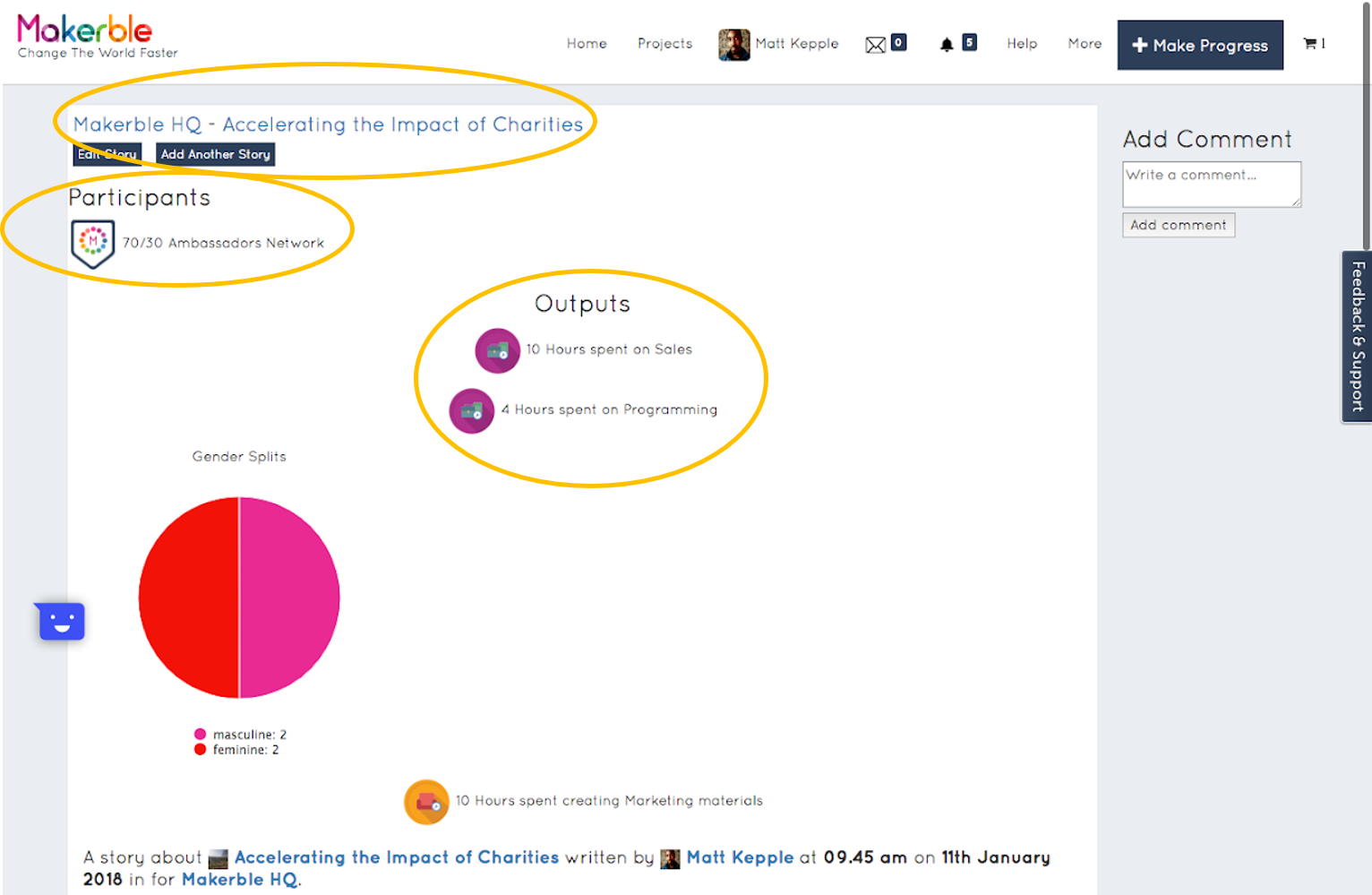Screen dimensions: 1372x895
Task: Click the Hours spent on Sales icon
Action: click(x=497, y=350)
